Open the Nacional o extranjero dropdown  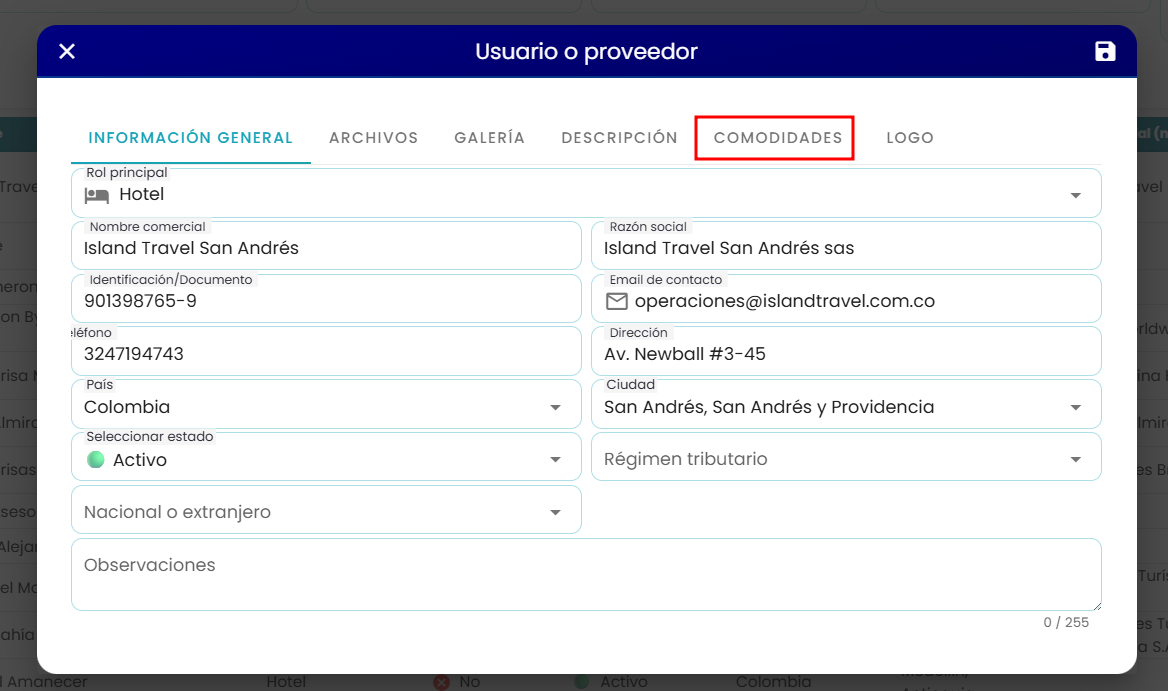(x=326, y=510)
